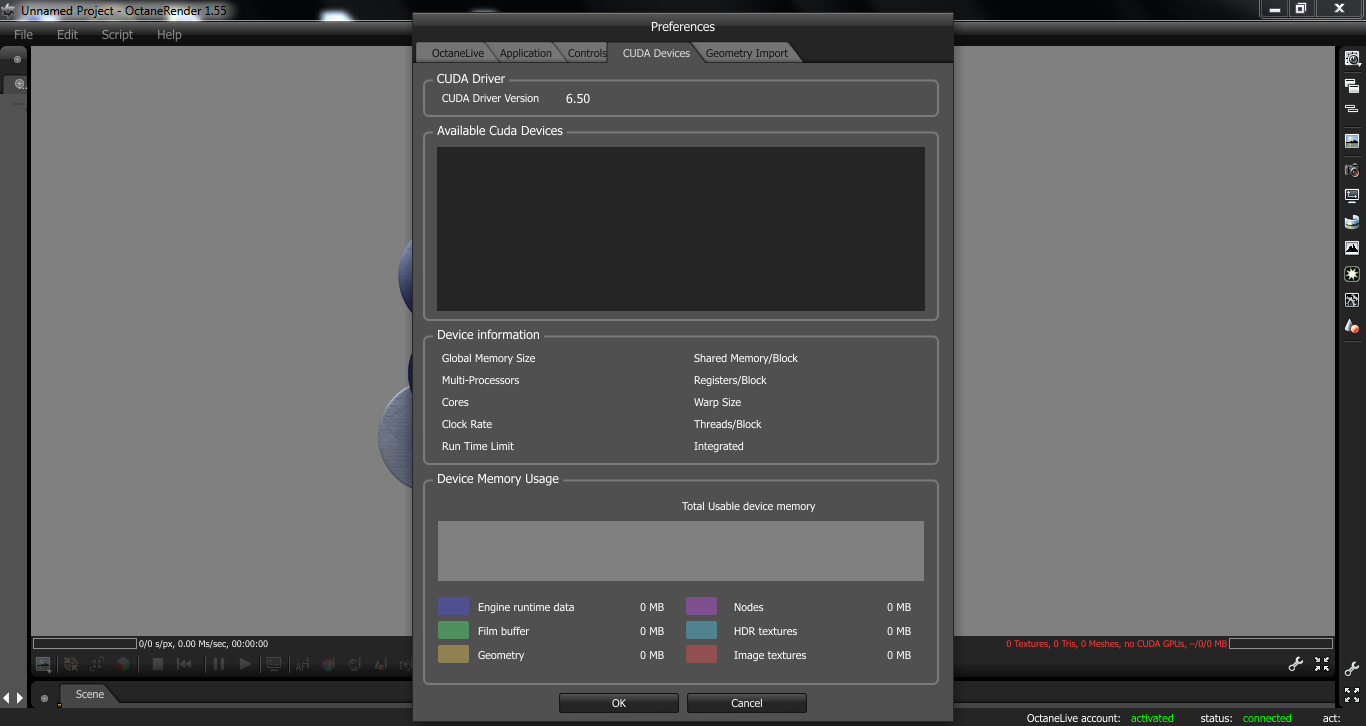Click the recenter view lifebuoy icon

71,664
